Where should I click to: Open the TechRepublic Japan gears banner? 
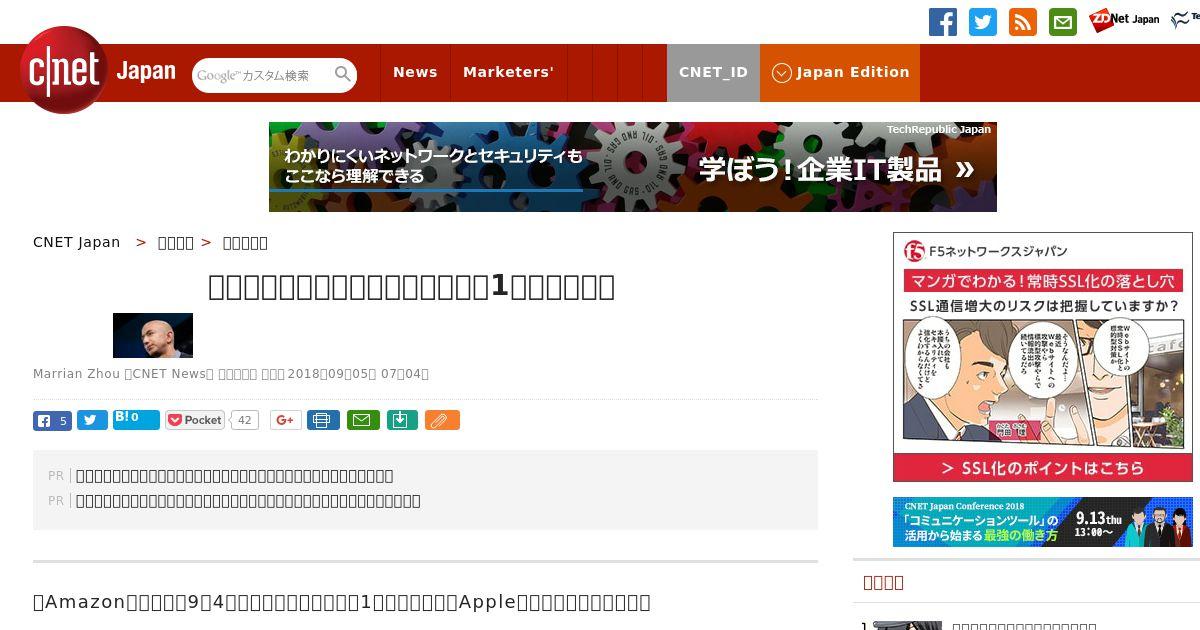point(633,167)
